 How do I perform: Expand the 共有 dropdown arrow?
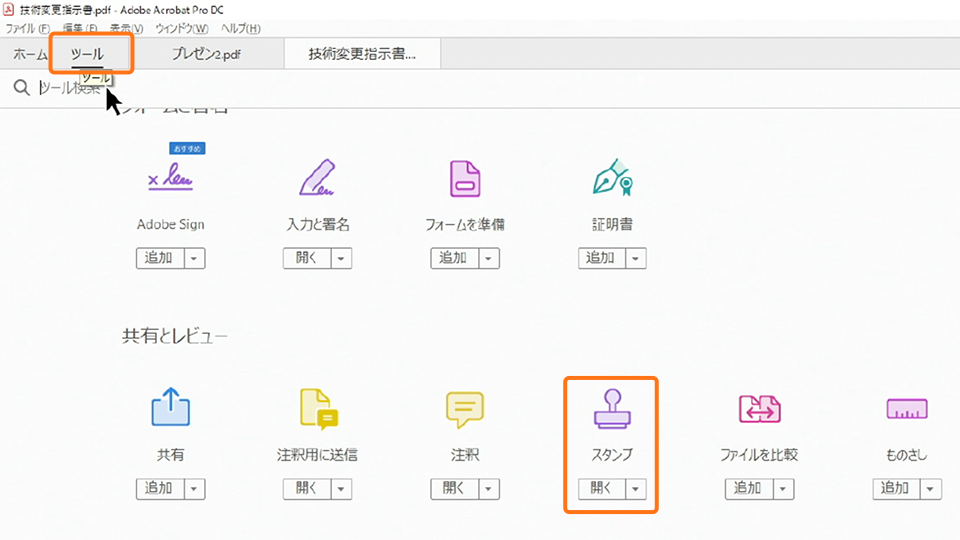pos(194,489)
